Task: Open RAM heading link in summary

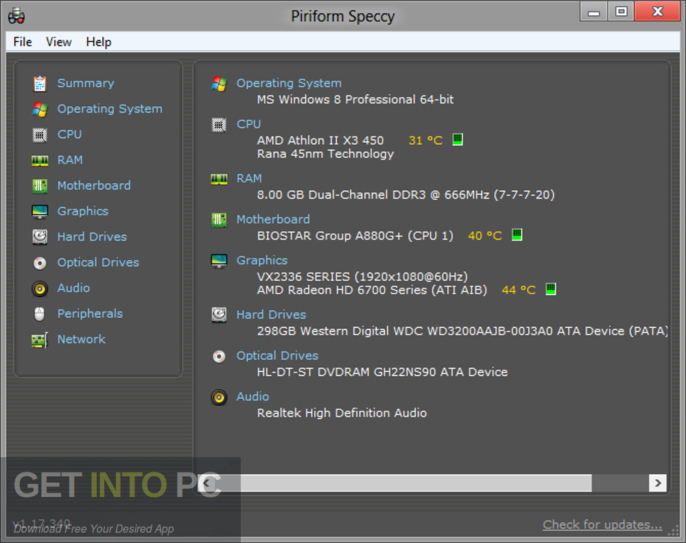Action: [x=249, y=179]
